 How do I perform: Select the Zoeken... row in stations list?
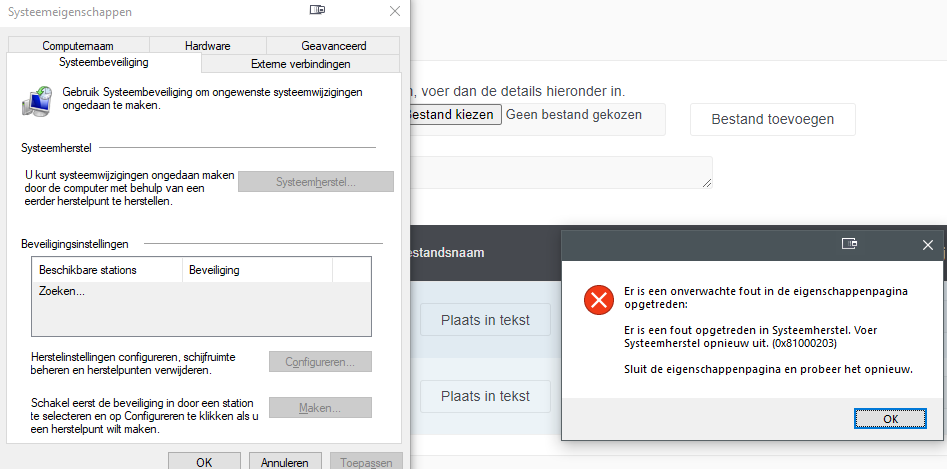(201, 291)
